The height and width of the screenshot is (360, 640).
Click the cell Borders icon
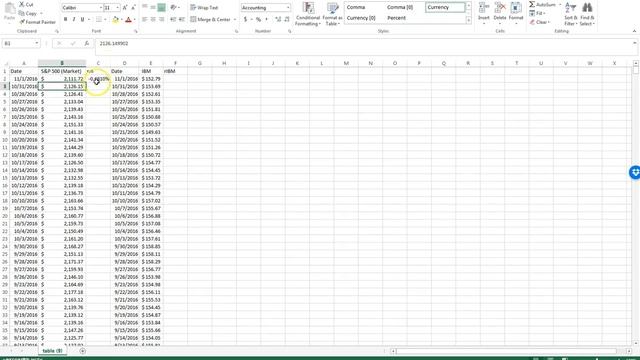tap(98, 19)
